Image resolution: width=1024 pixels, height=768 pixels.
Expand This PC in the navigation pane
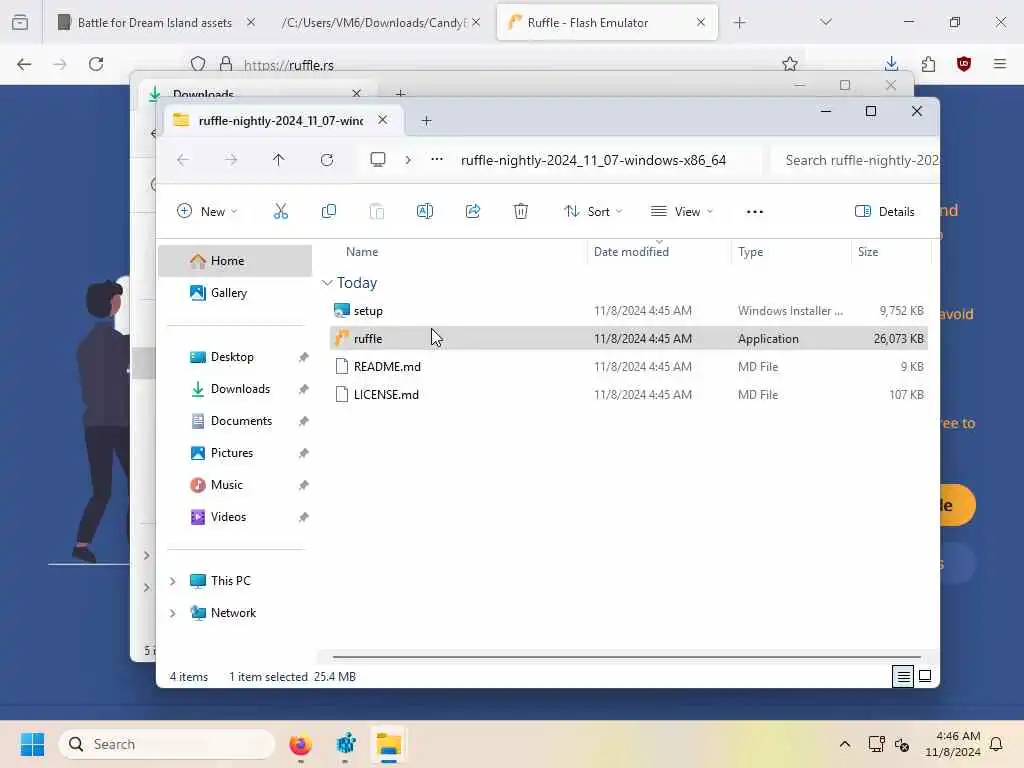click(x=172, y=581)
